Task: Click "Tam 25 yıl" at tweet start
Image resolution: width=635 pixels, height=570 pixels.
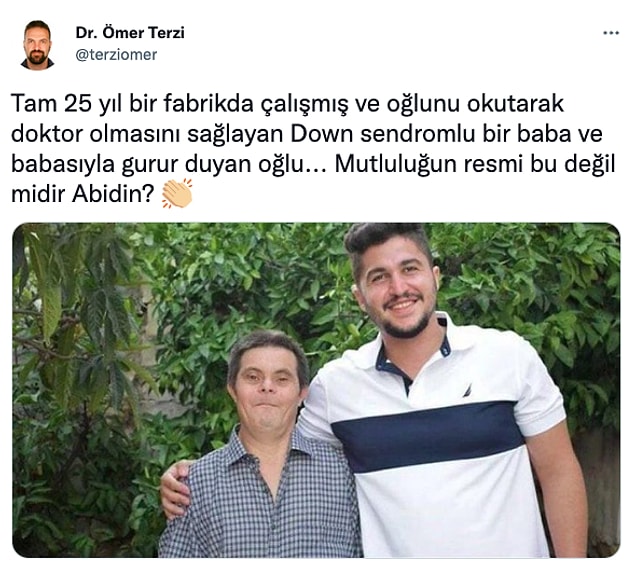Action: (x=67, y=104)
